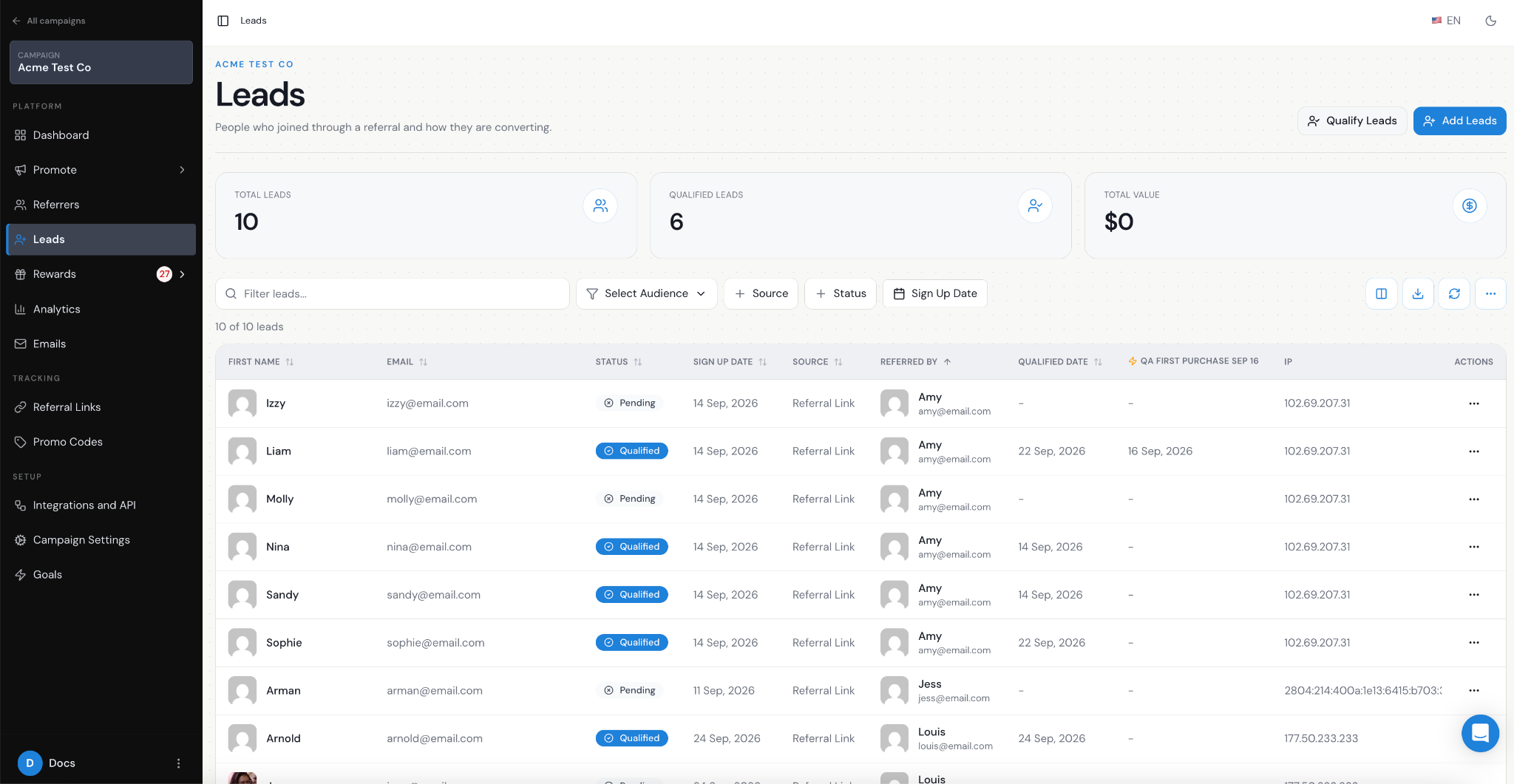Screen dimensions: 1514x784
Task: Add a Status filter
Action: (841, 294)
